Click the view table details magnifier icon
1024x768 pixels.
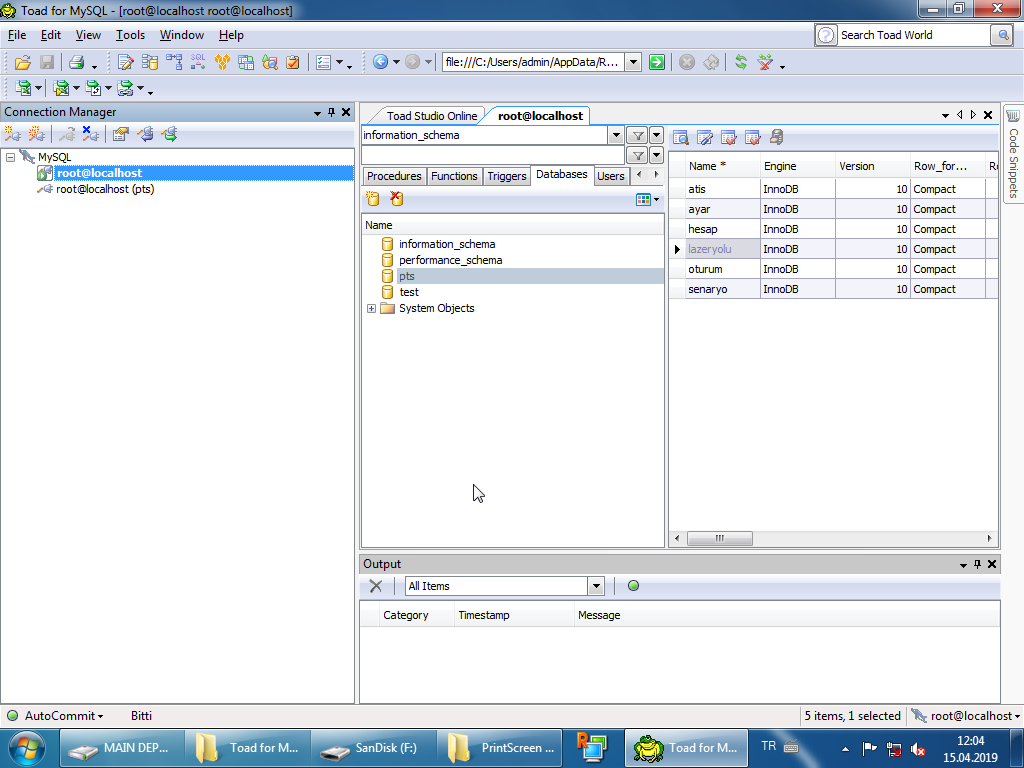[680, 137]
